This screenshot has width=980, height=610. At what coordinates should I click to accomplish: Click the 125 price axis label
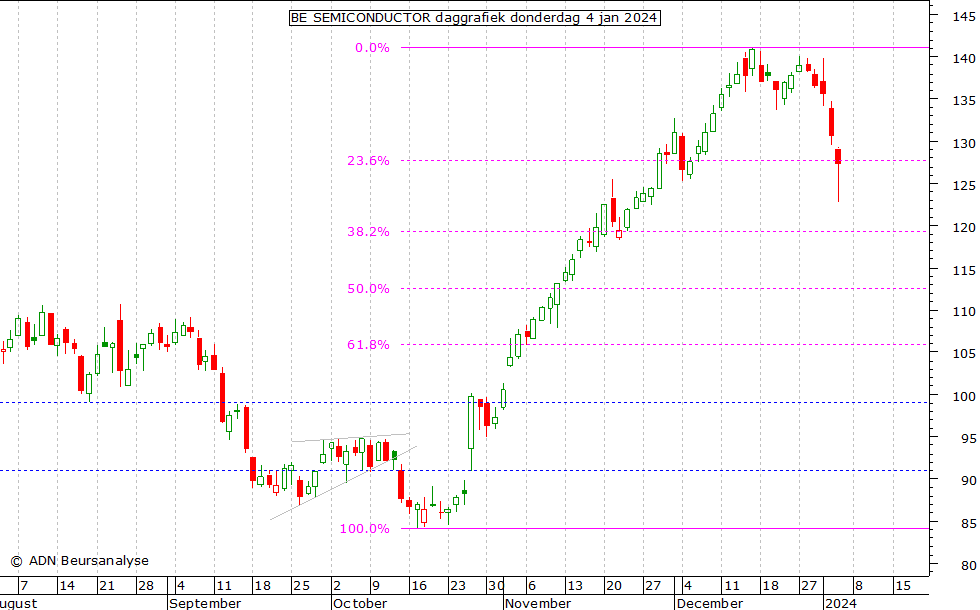pyautogui.click(x=963, y=186)
